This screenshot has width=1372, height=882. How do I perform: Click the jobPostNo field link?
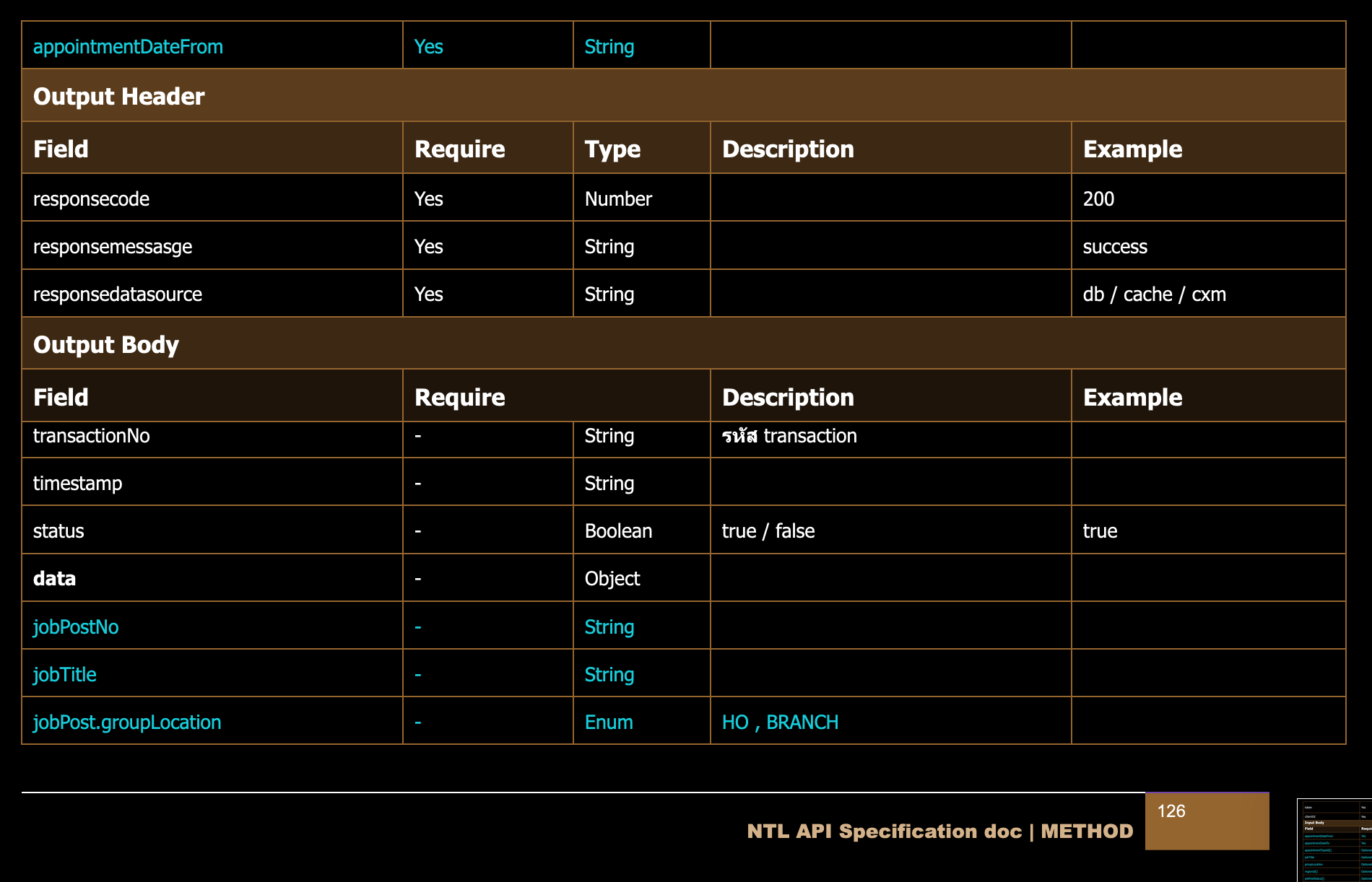click(x=76, y=627)
